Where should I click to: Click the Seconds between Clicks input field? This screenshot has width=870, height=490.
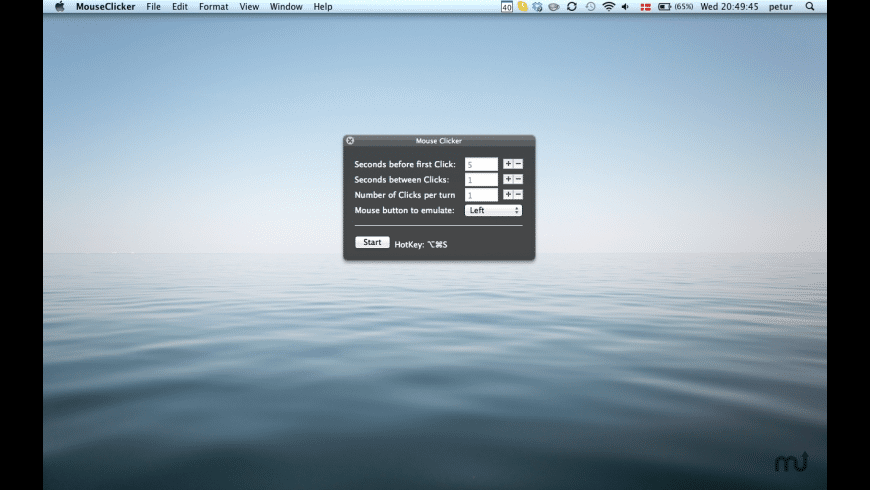tap(481, 180)
